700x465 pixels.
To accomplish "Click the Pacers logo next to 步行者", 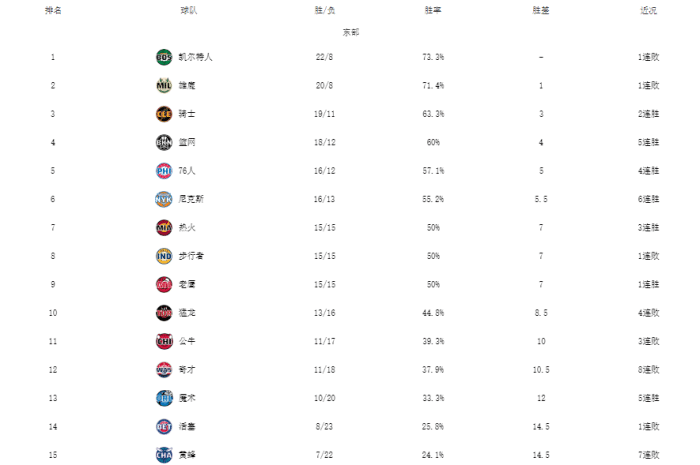I will coord(164,256).
